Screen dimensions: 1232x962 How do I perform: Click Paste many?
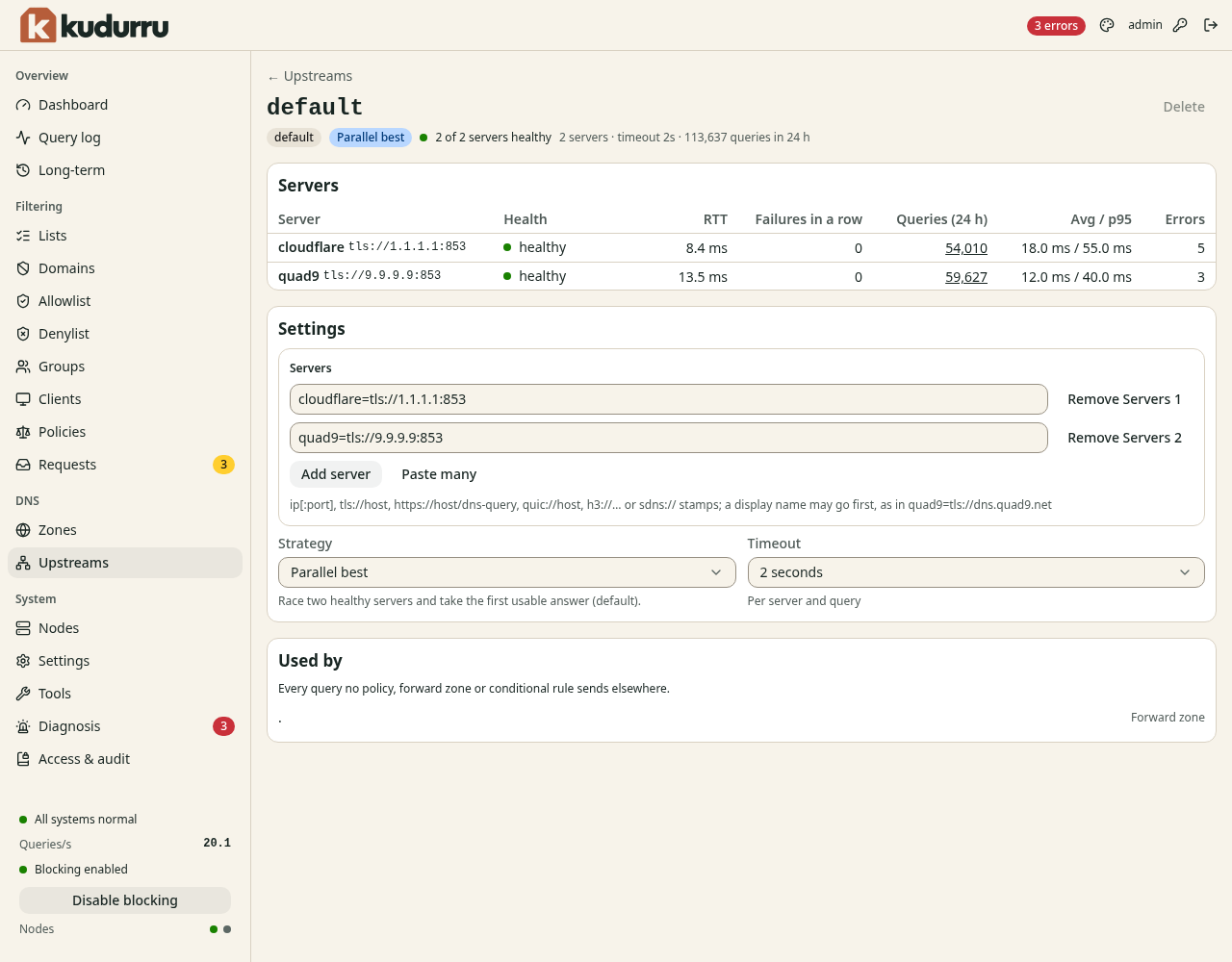[x=439, y=474]
